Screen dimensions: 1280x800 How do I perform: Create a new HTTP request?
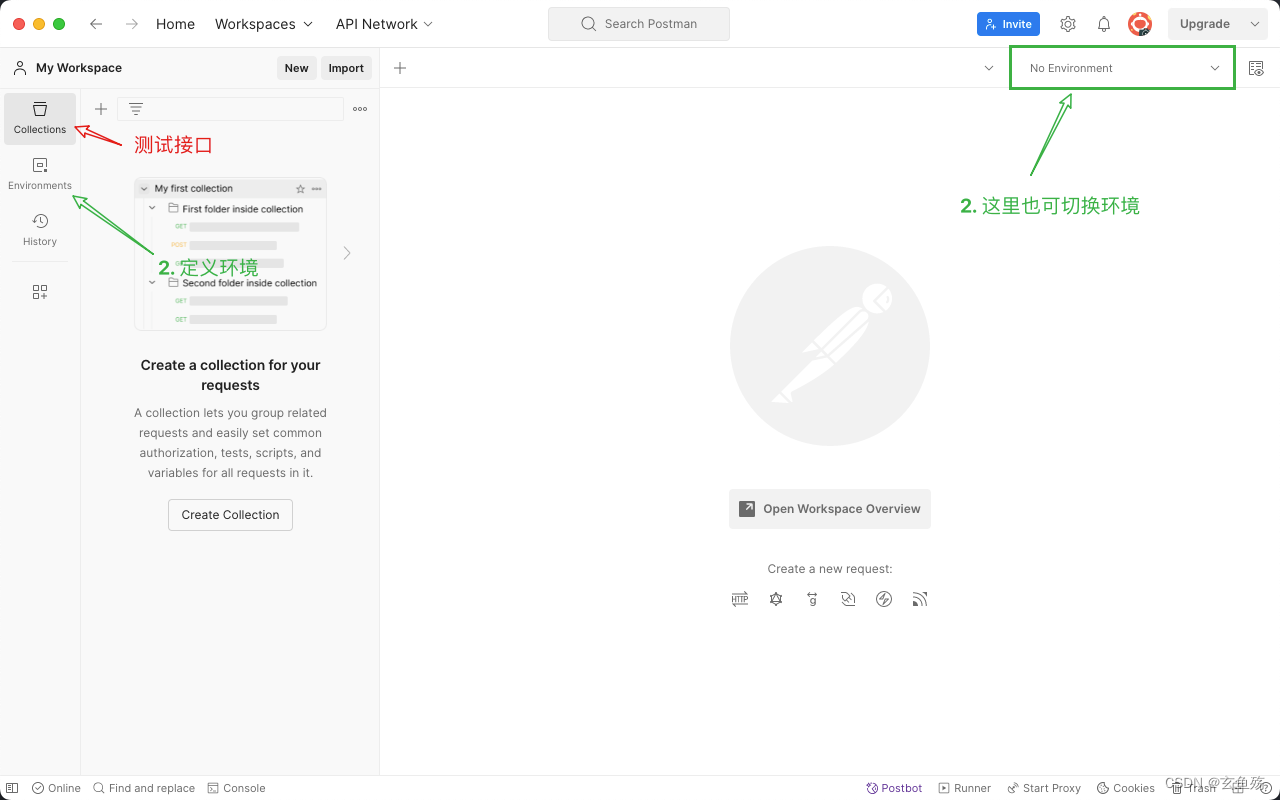coord(740,599)
